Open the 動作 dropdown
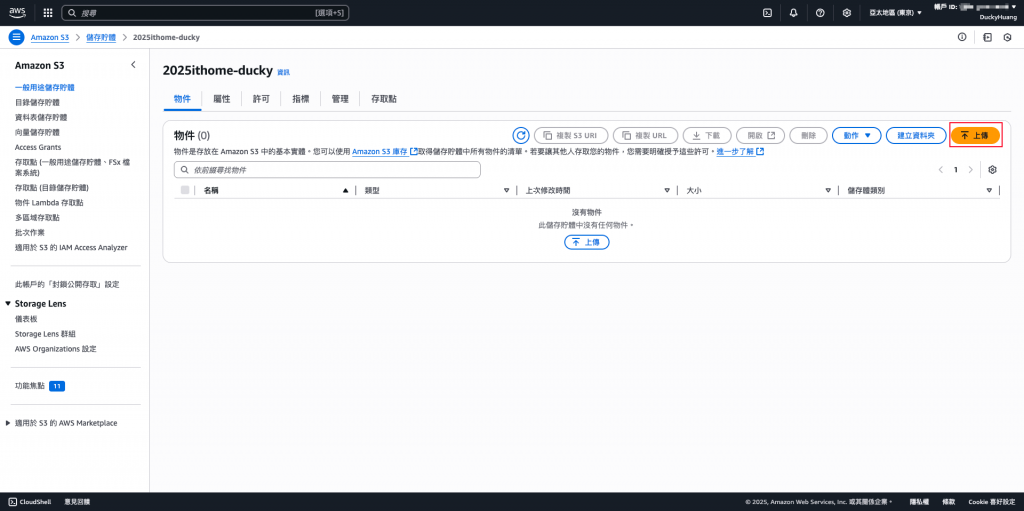This screenshot has height=511, width=1024. coord(857,135)
